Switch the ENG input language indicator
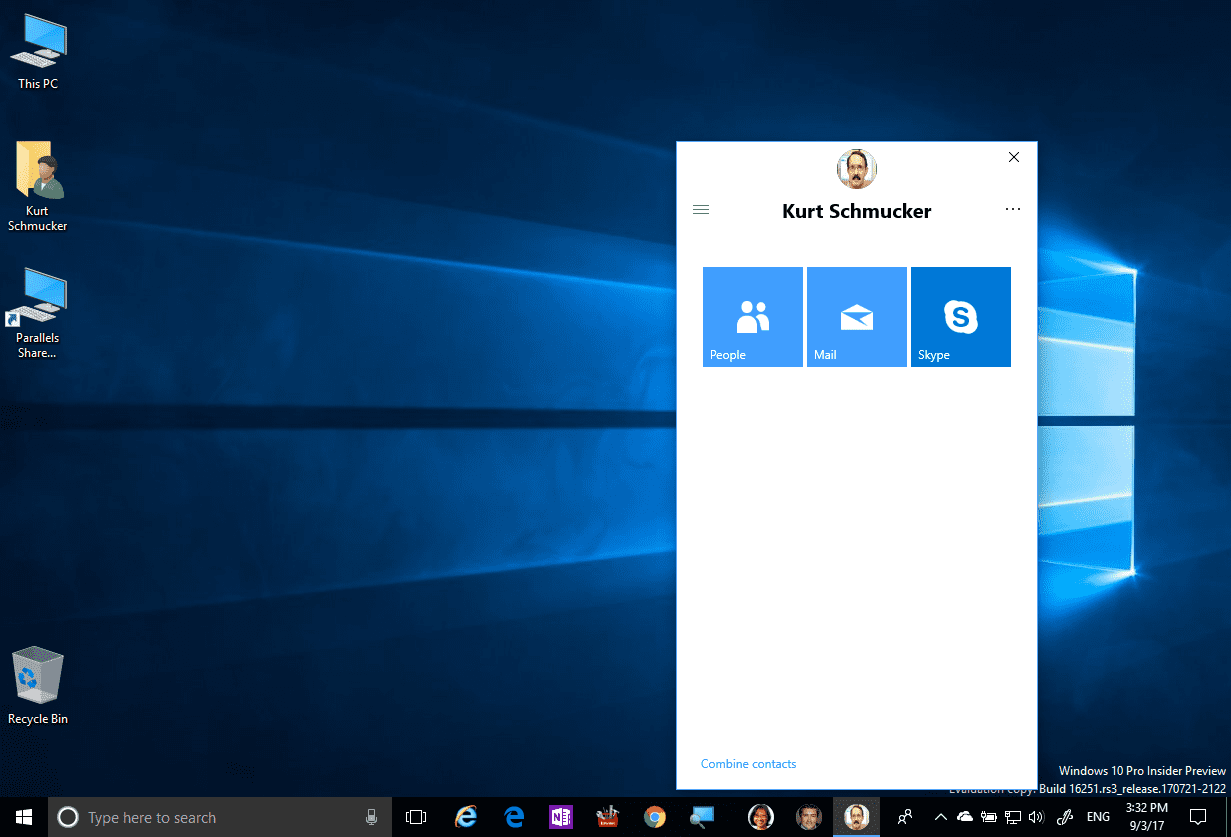Screen dimensions: 1231x837 click(x=1098, y=817)
